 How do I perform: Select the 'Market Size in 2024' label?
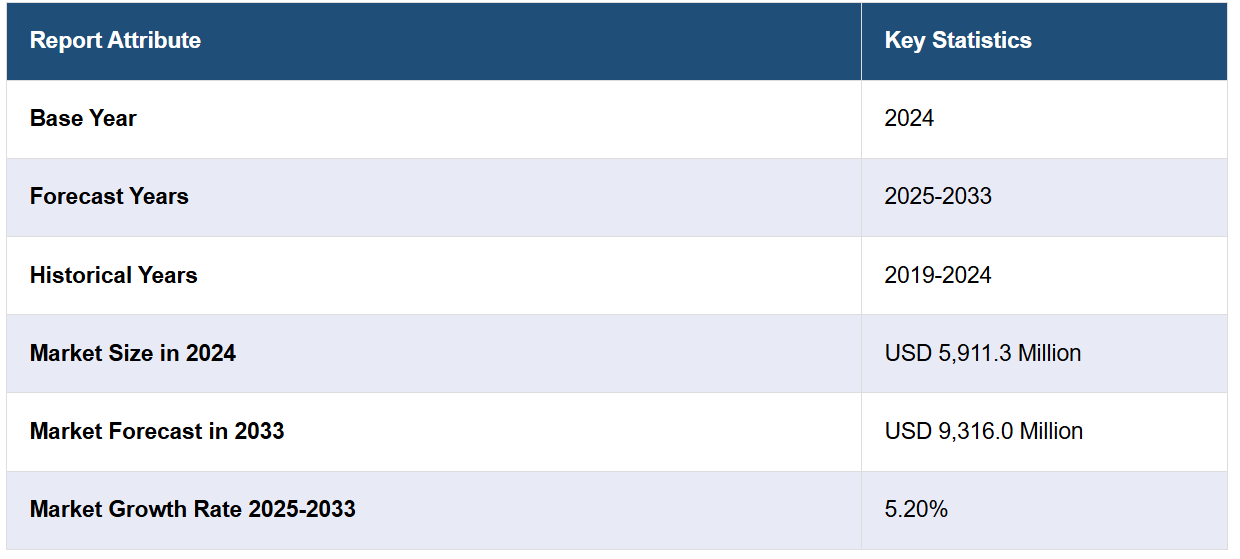pos(133,353)
